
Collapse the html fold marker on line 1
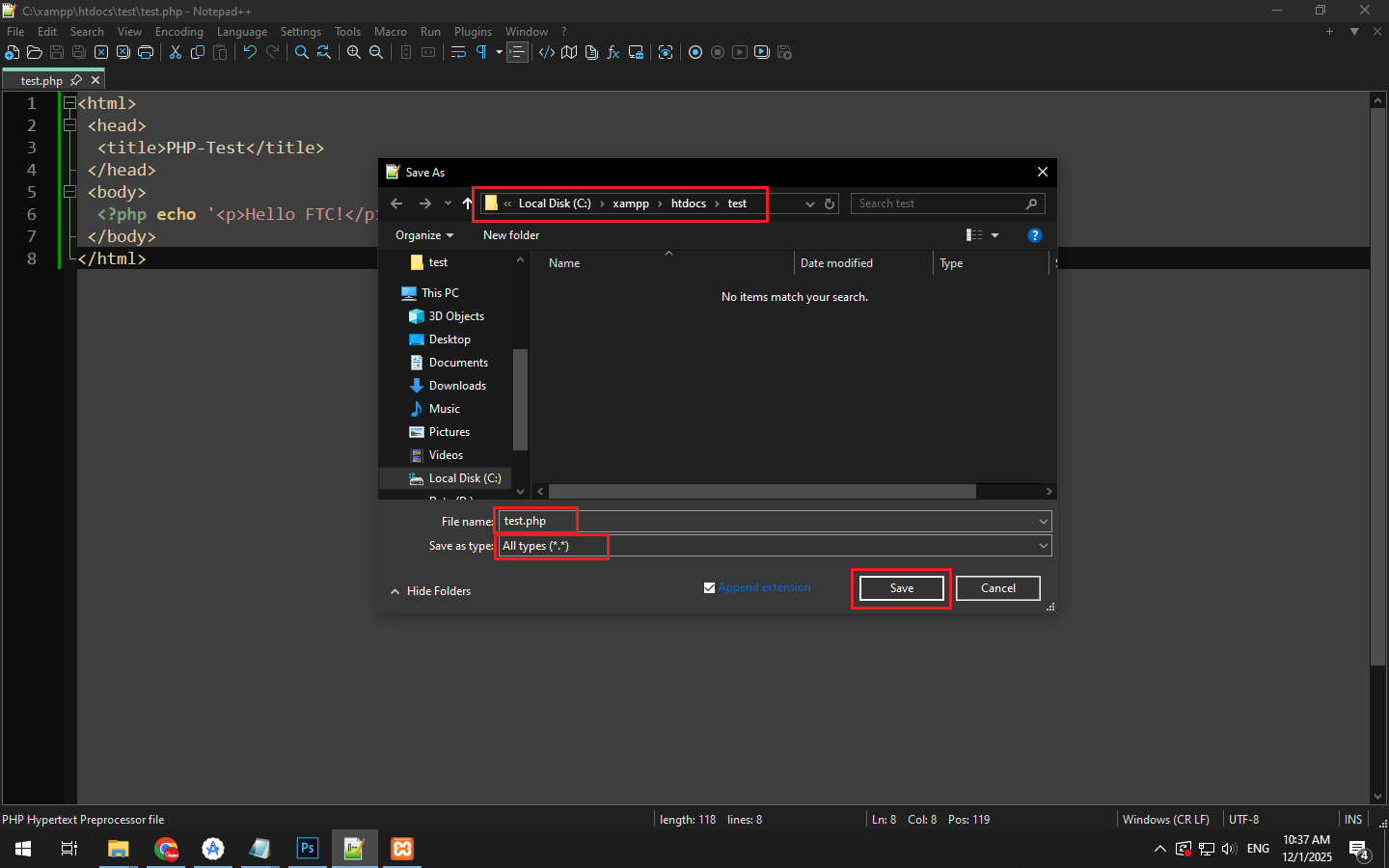click(x=69, y=103)
